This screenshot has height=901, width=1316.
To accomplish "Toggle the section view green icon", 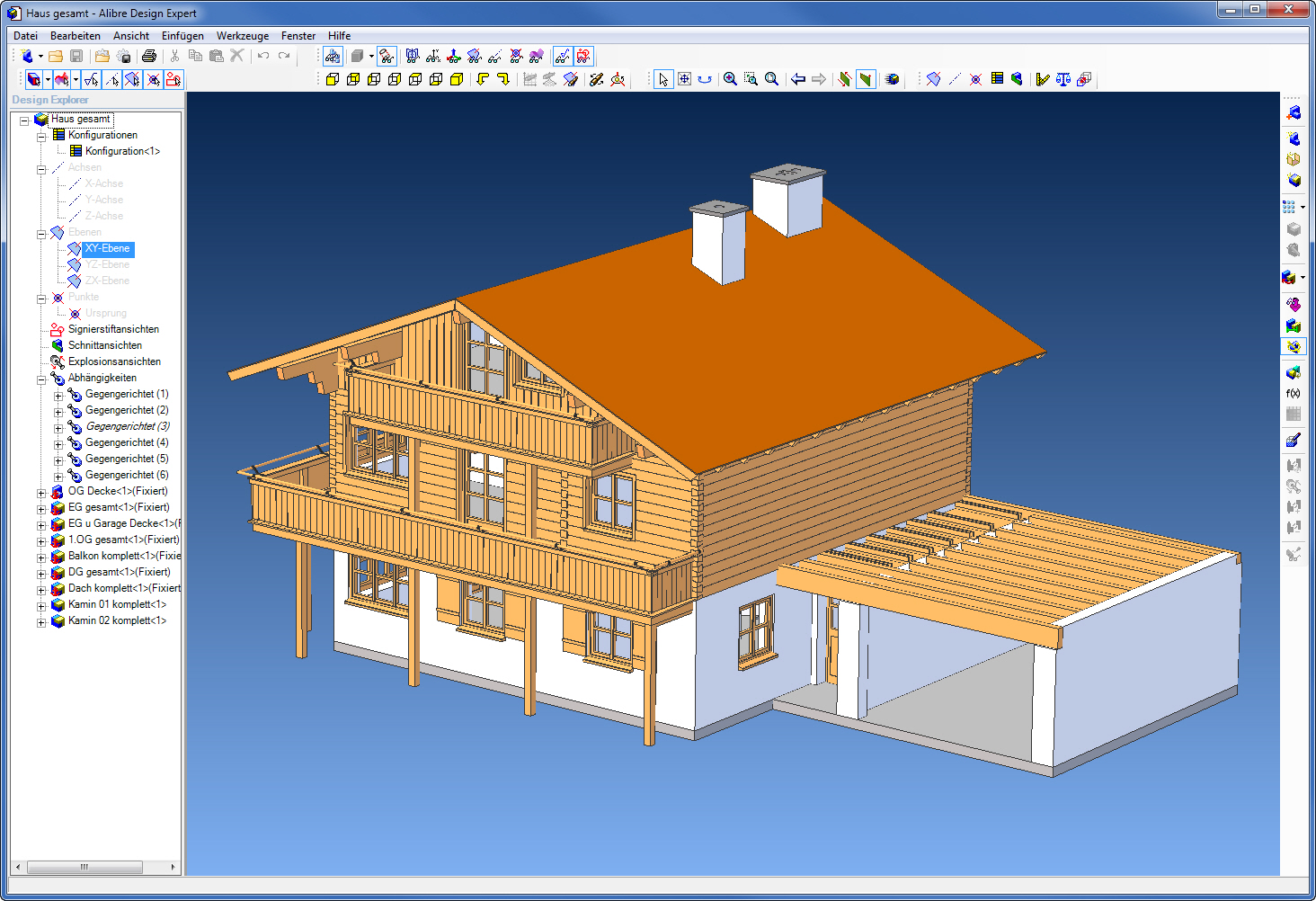I will pyautogui.click(x=866, y=79).
